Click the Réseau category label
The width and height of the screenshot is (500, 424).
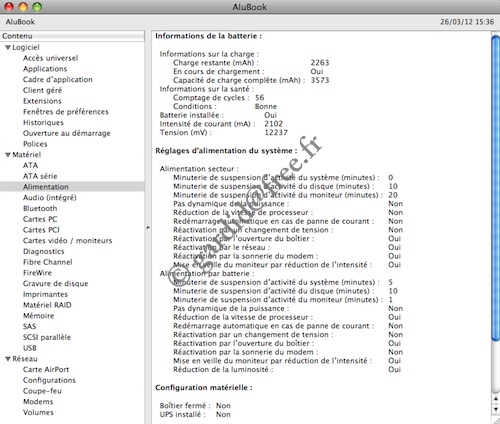pyautogui.click(x=25, y=359)
